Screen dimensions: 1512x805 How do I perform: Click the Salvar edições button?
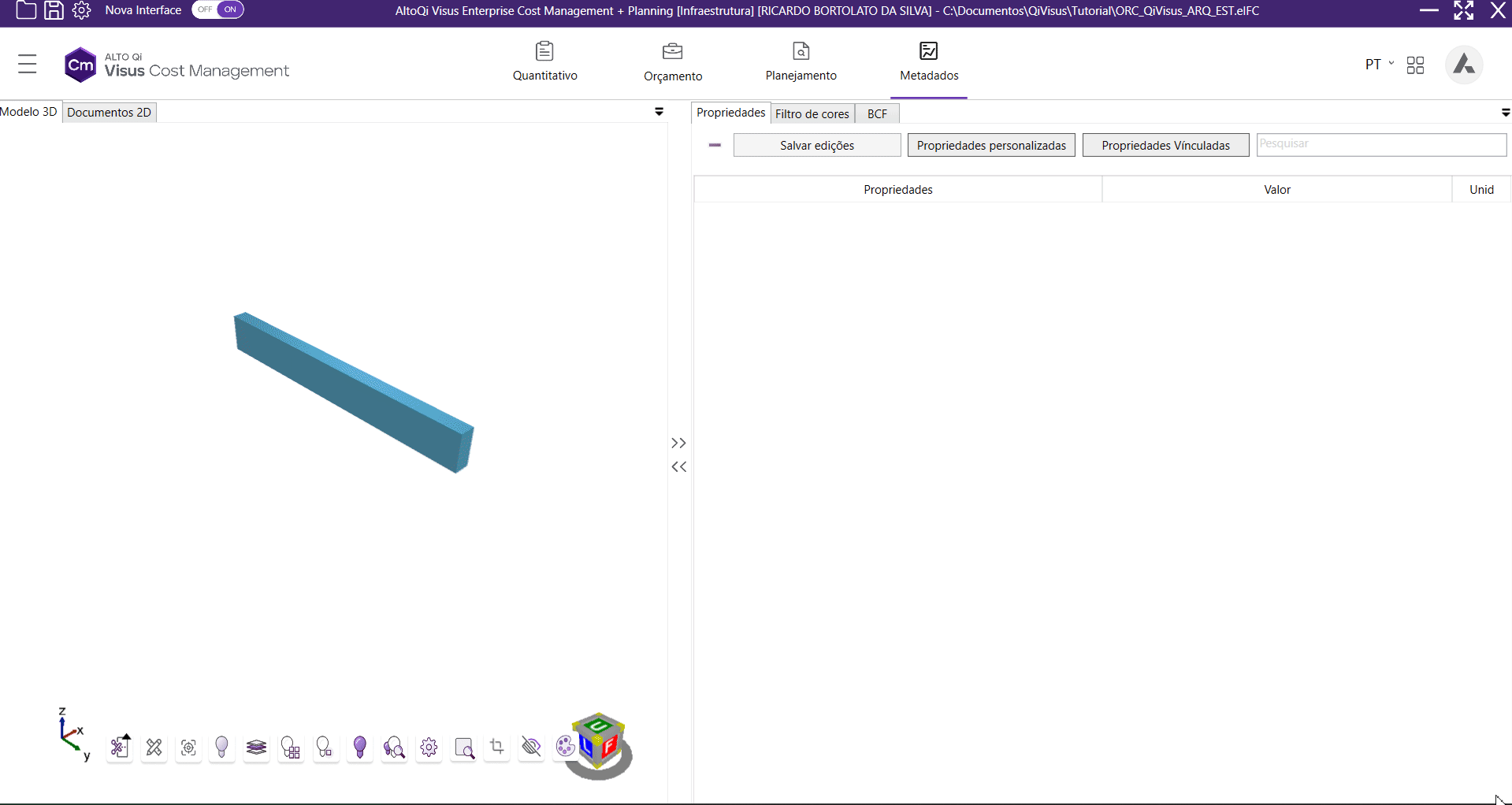(x=816, y=145)
